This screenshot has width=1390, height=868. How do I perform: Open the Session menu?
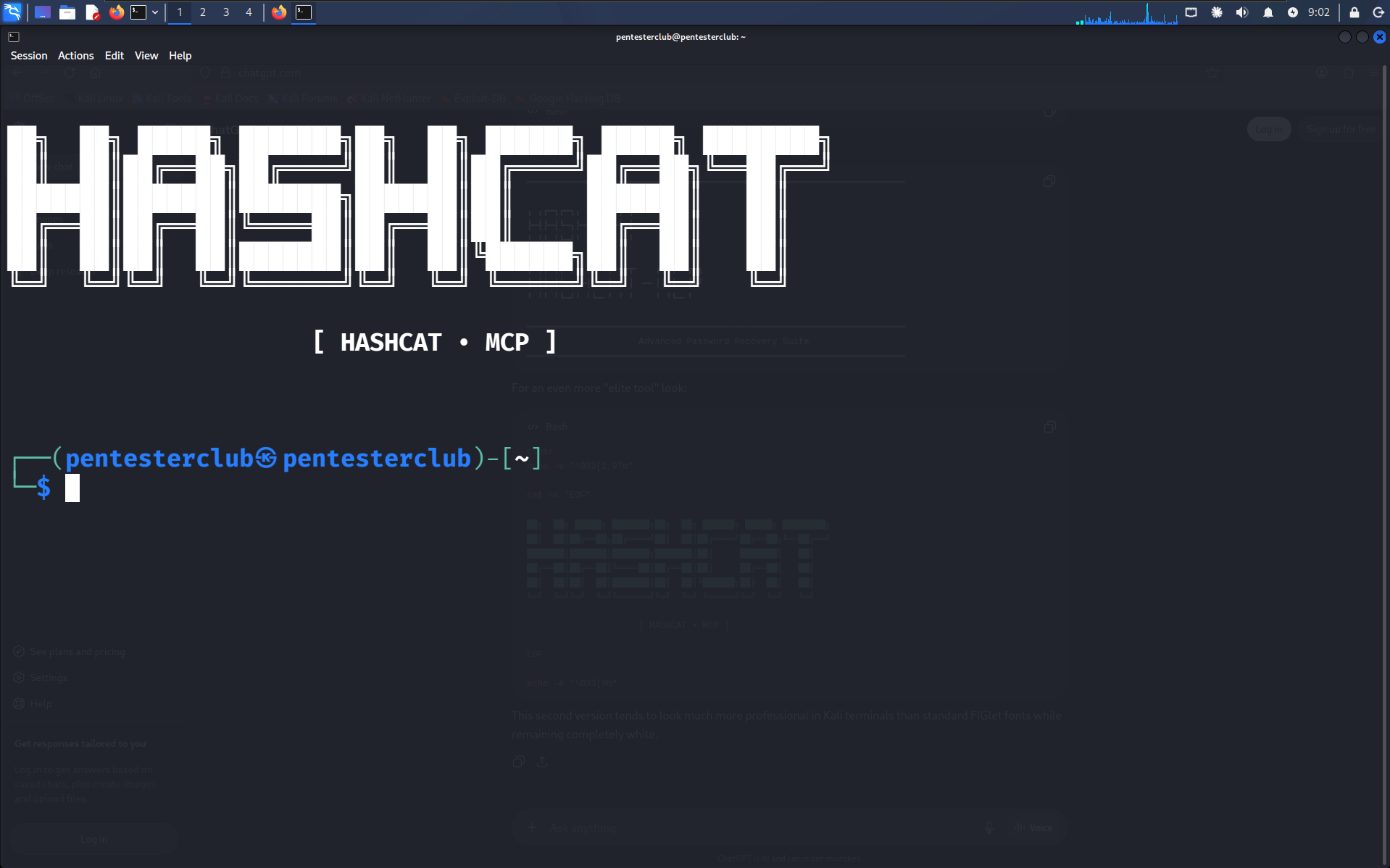click(x=29, y=56)
